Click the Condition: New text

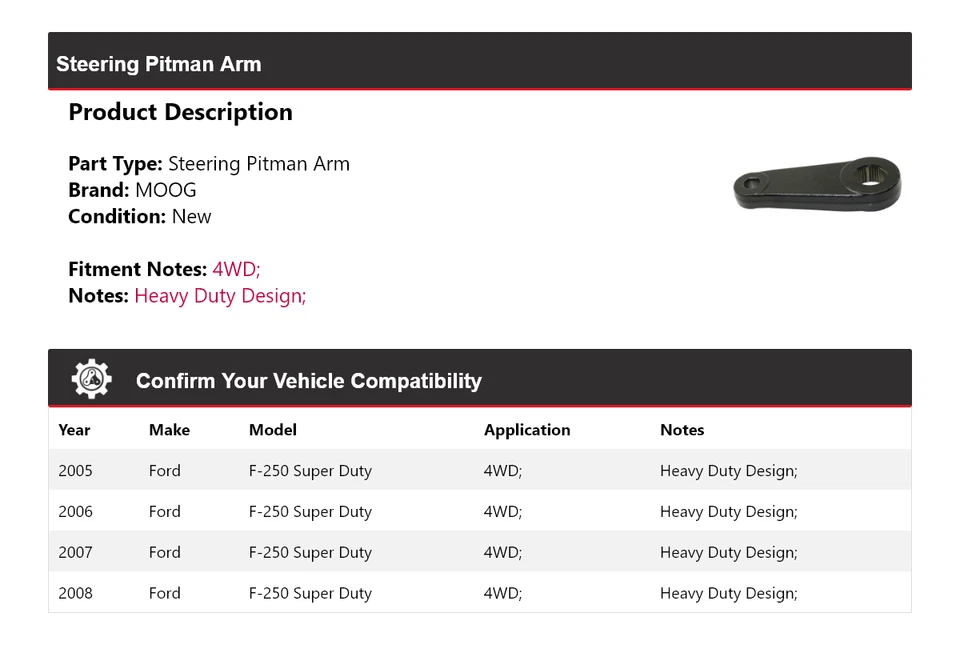click(140, 217)
